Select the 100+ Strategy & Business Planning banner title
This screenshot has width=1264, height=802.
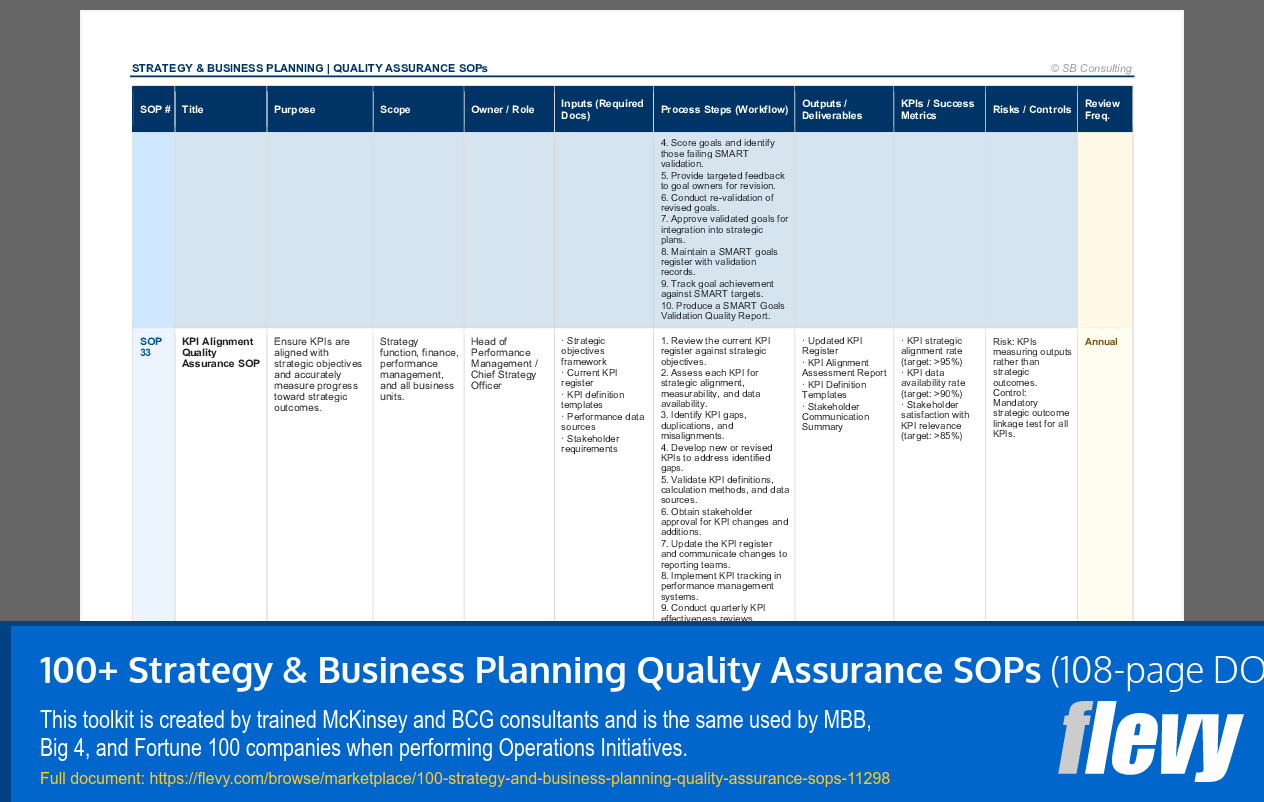[x=538, y=670]
